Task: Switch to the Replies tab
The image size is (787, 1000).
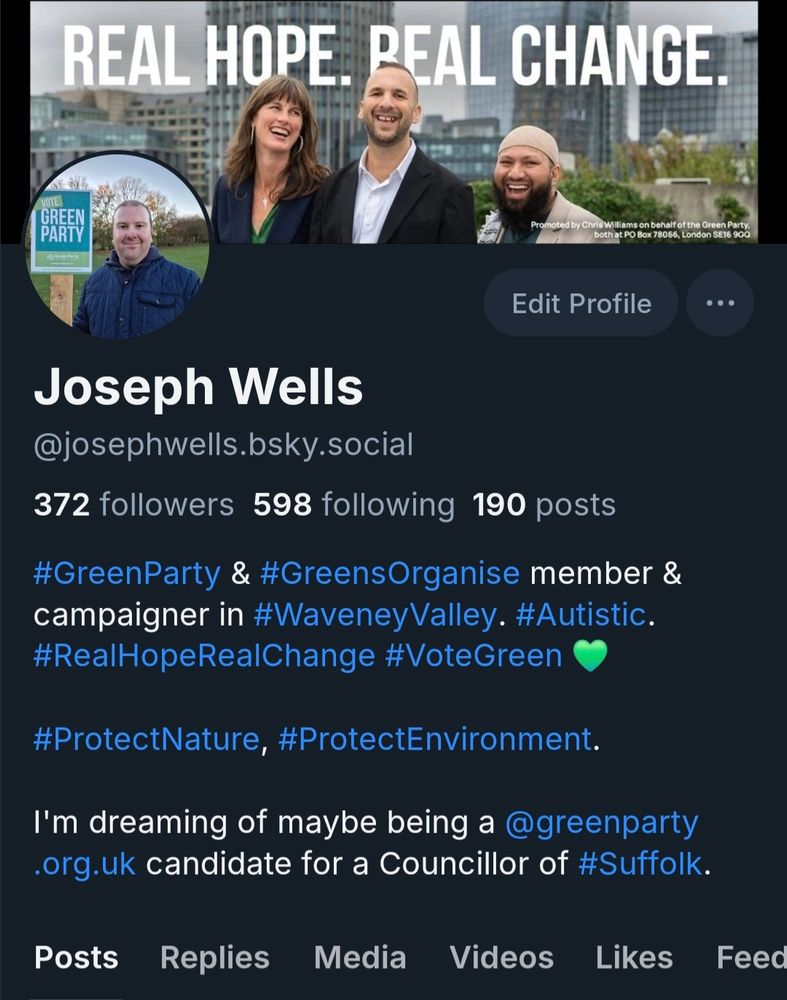Action: 215,957
